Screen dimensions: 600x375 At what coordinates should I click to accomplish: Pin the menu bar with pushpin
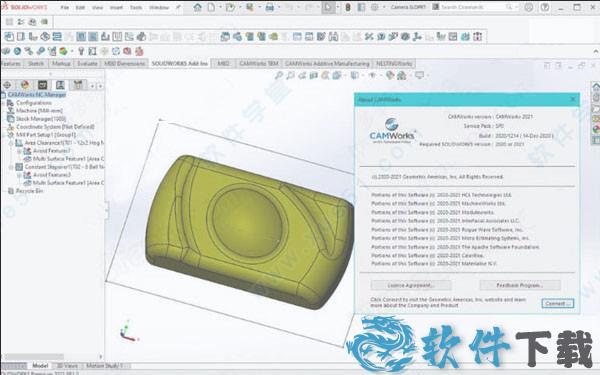click(178, 7)
